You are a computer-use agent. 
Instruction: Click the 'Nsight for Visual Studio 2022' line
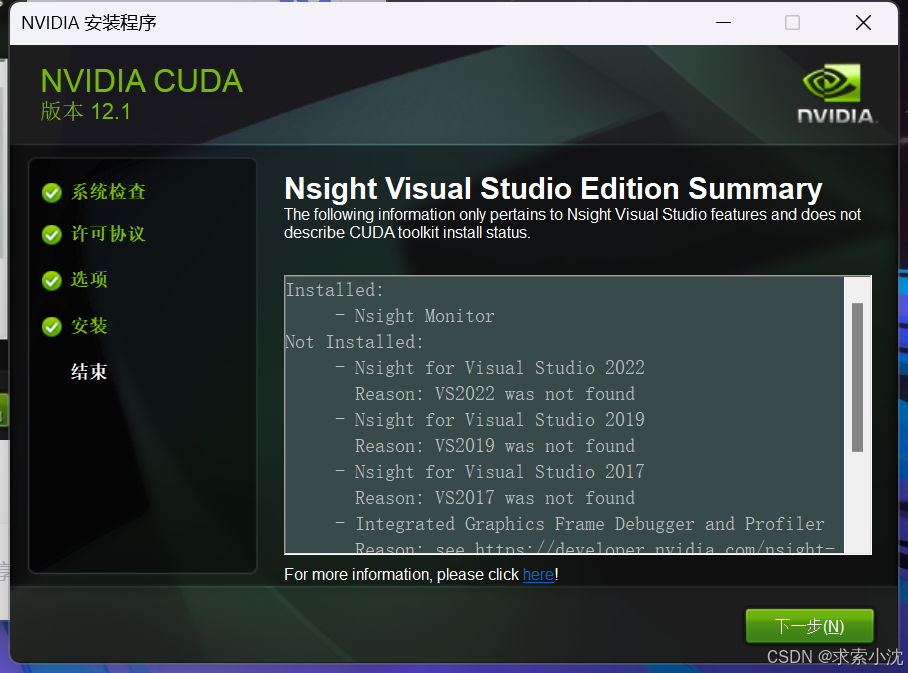click(499, 368)
